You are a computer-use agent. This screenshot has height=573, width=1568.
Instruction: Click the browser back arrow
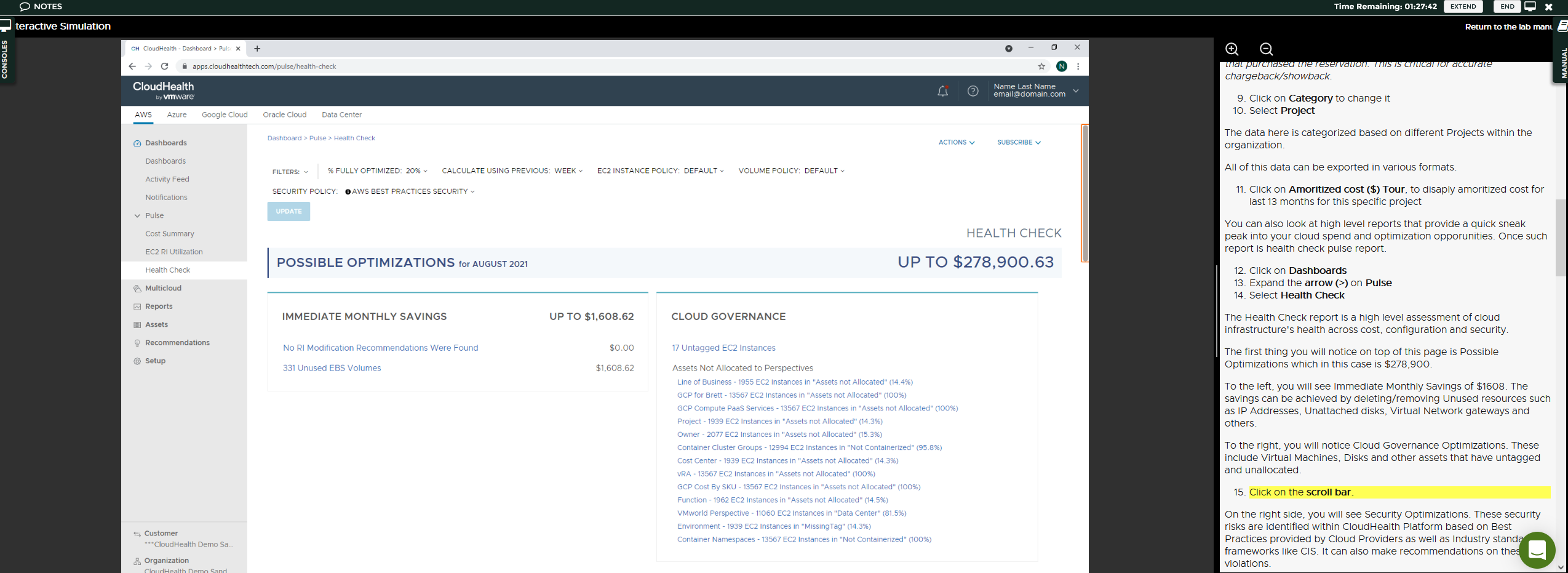point(132,66)
